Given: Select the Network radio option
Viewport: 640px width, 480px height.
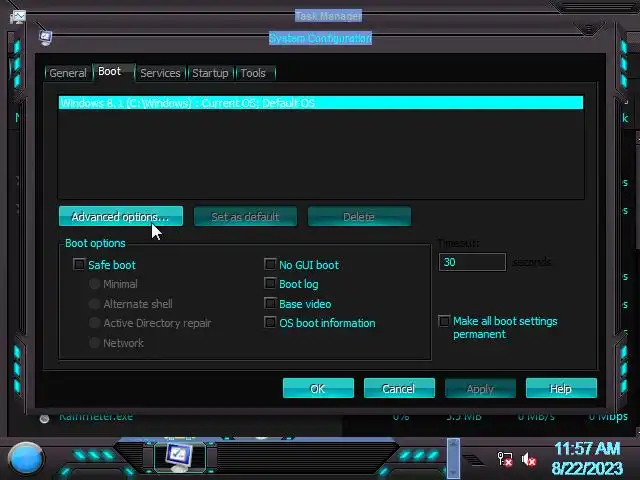Looking at the screenshot, I should [x=94, y=343].
